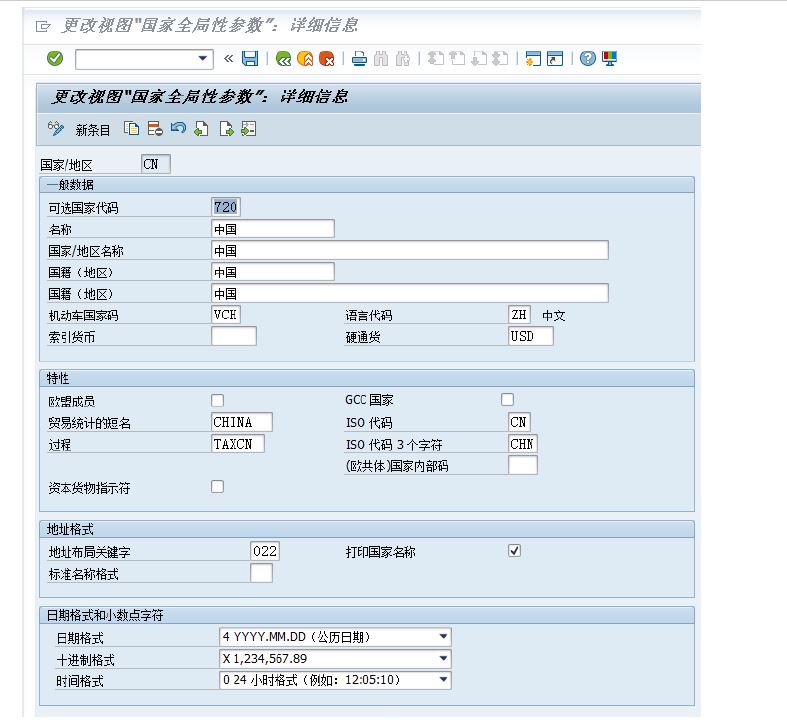Expand the 时间格式 dropdown
Image resolution: width=787 pixels, height=728 pixels.
(443, 680)
